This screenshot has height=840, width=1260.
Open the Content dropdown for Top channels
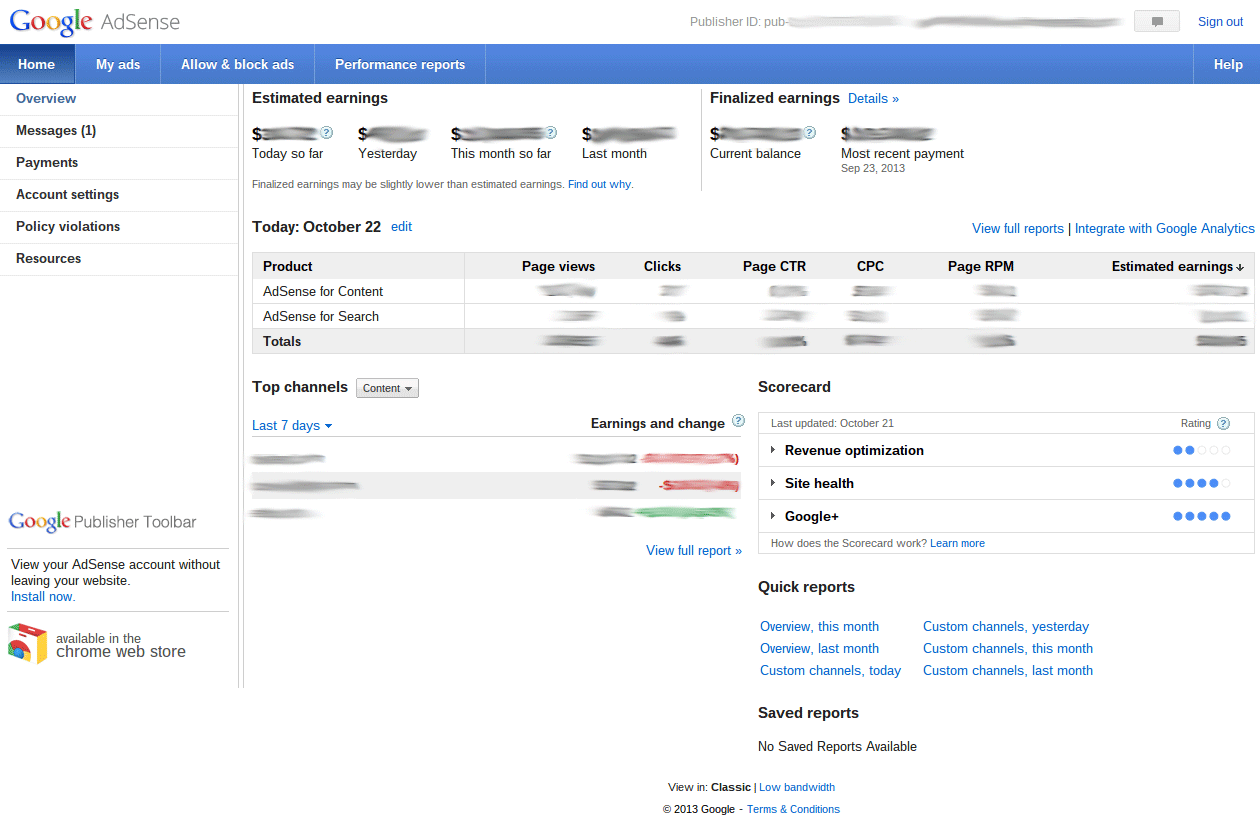pyautogui.click(x=387, y=388)
